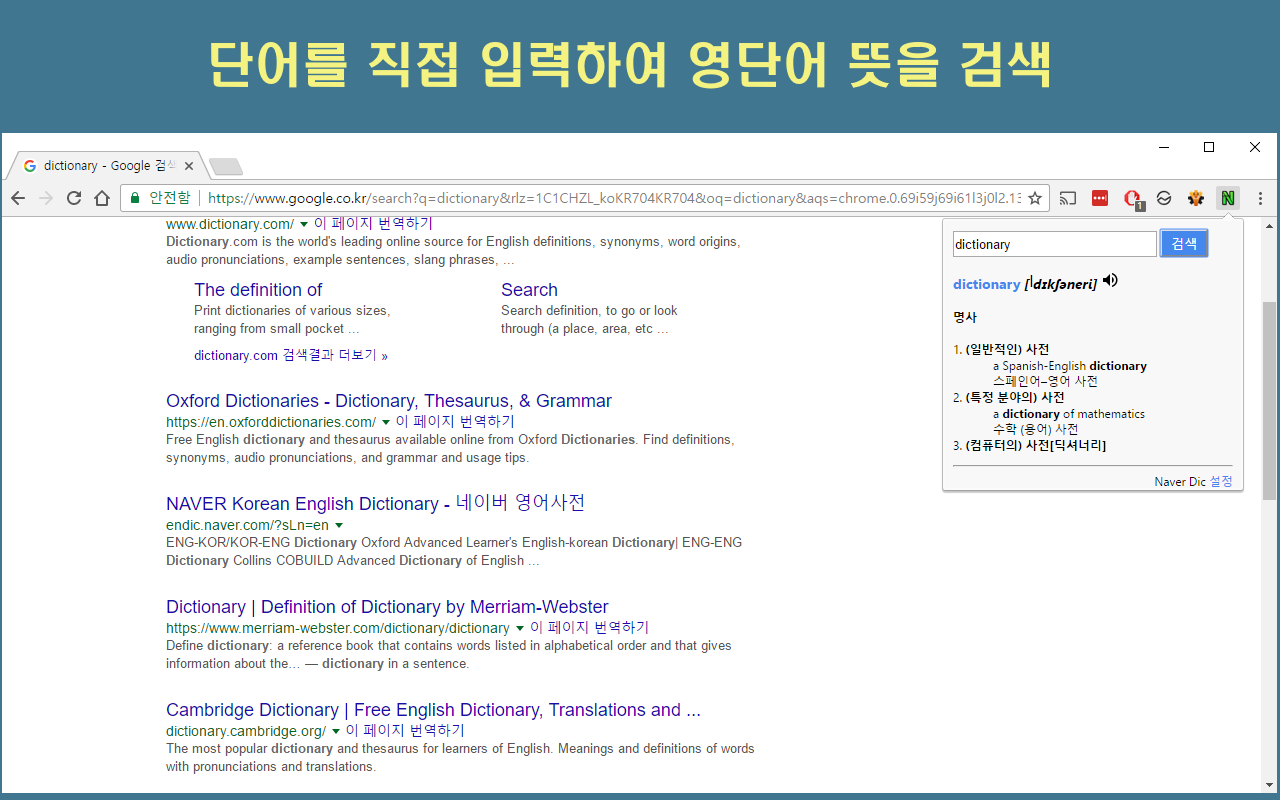
Task: Open the 설정 link in popup
Action: click(x=1221, y=481)
